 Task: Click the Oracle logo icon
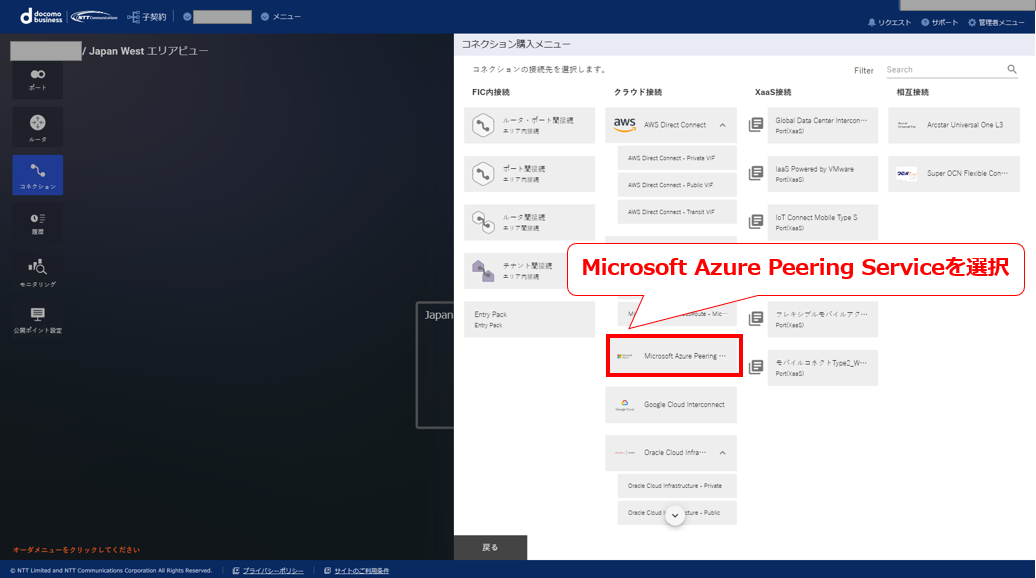coord(624,453)
